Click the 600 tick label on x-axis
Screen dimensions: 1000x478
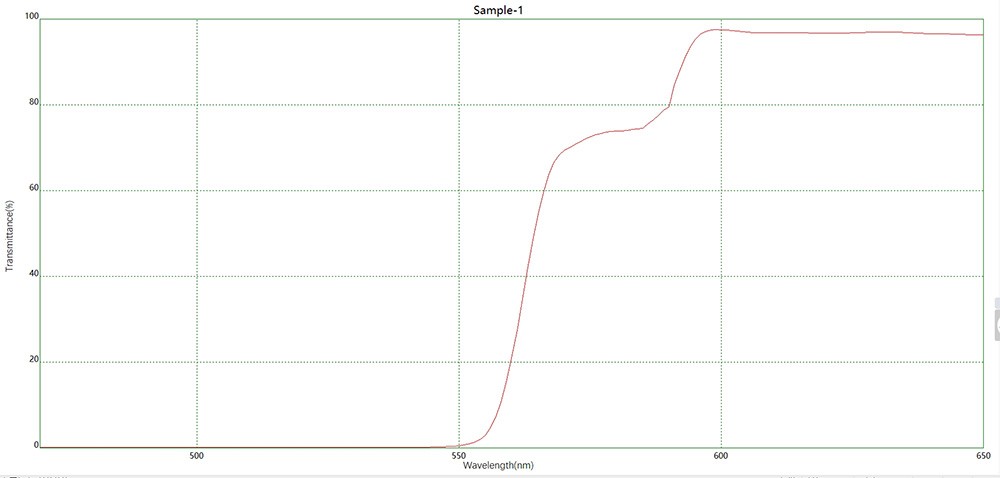tap(720, 456)
